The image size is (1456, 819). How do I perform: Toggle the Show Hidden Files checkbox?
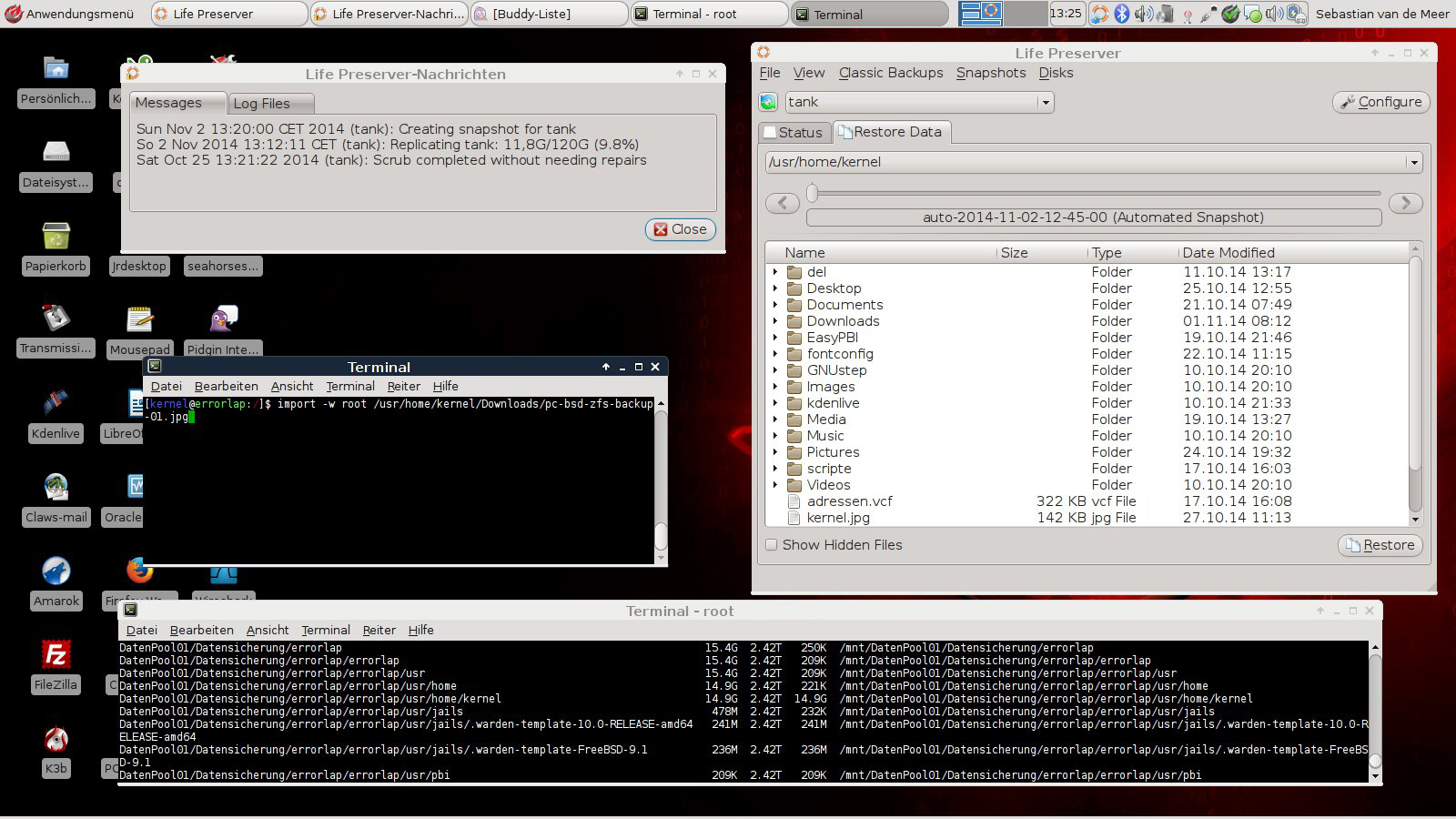[x=772, y=545]
